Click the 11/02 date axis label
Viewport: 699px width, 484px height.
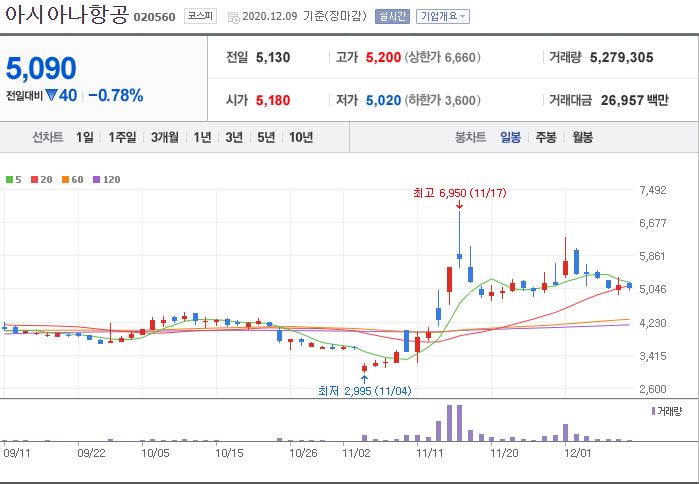[356, 453]
